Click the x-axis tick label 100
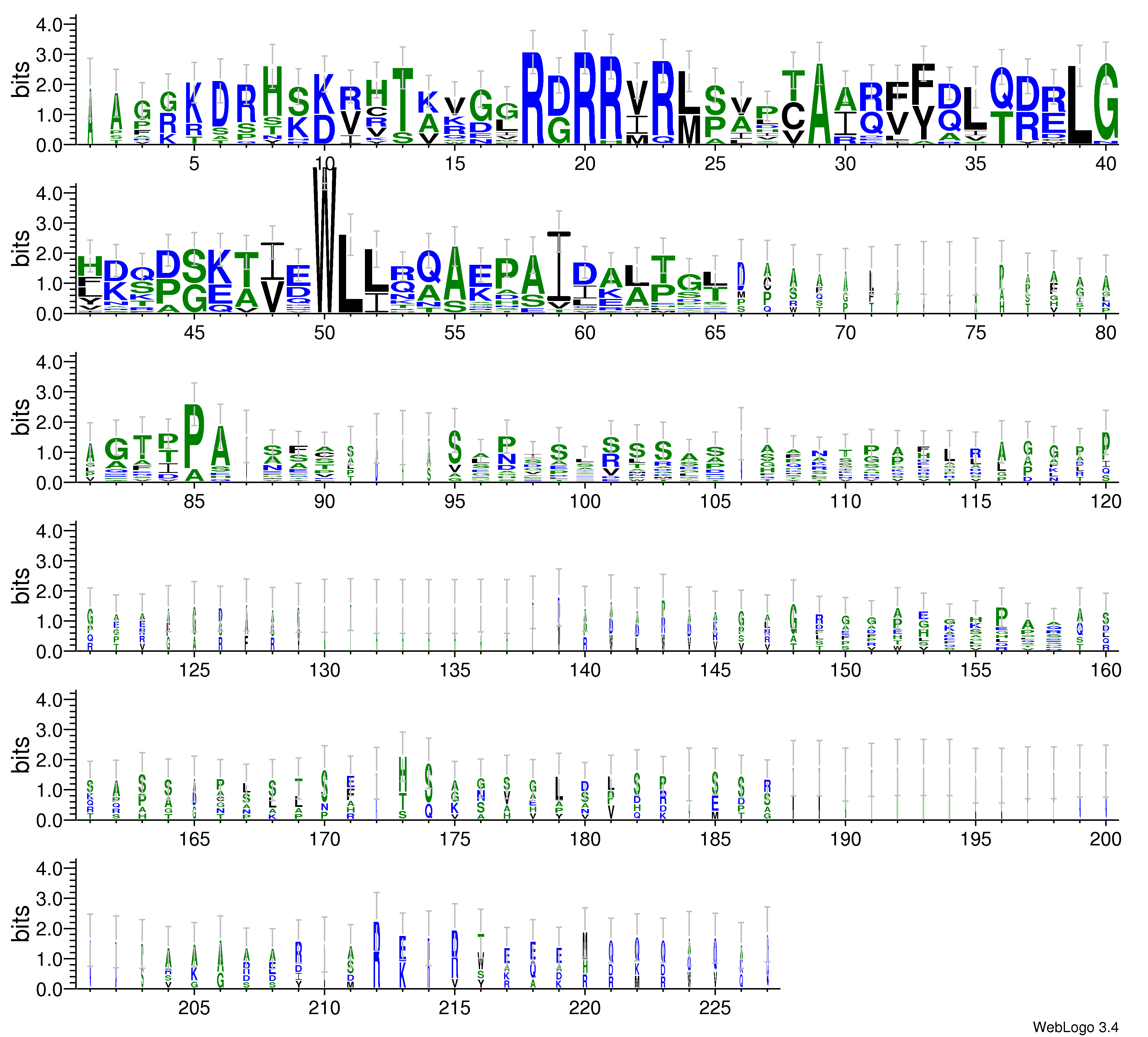This screenshot has width=1148, height=1037. point(585,502)
